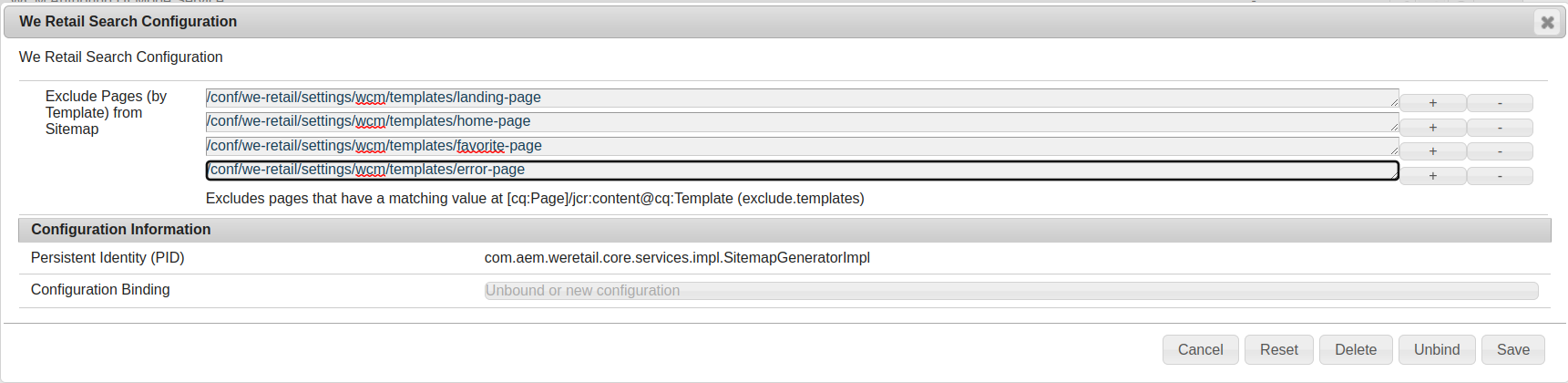Remove the favorite-page template entry
The width and height of the screenshot is (1568, 383).
(x=1500, y=151)
